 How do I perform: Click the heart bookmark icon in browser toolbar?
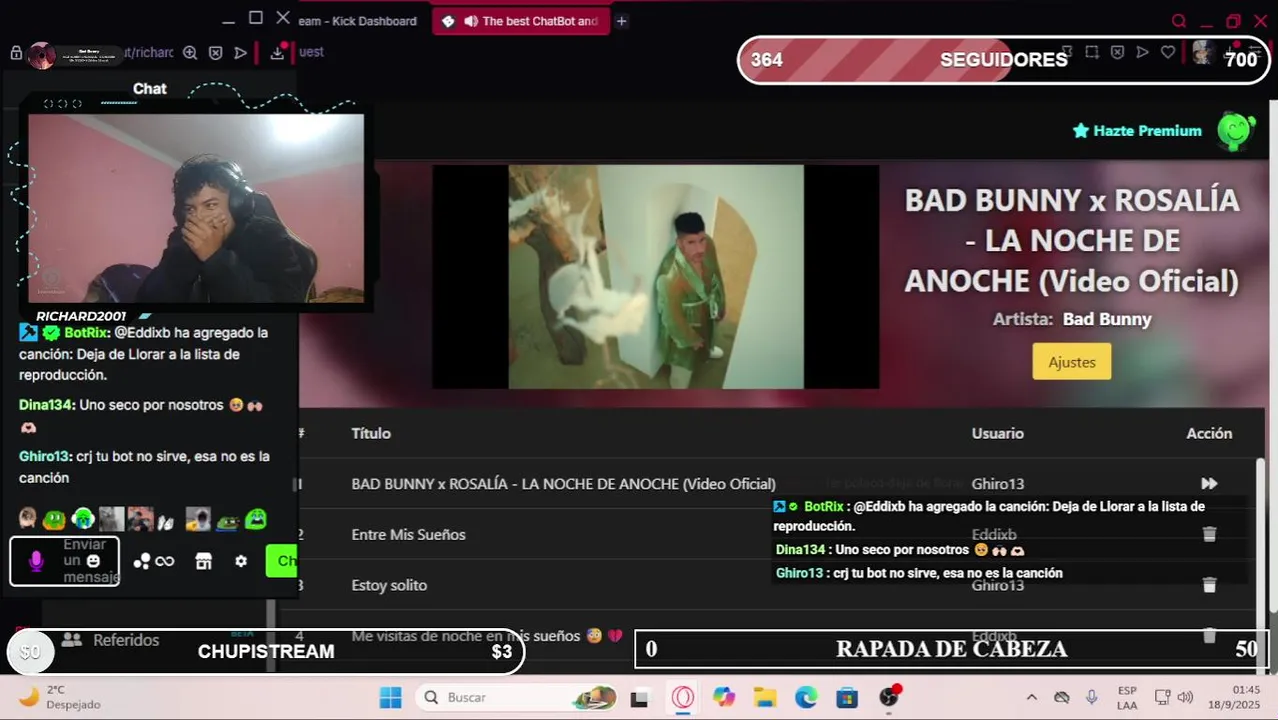1167,52
